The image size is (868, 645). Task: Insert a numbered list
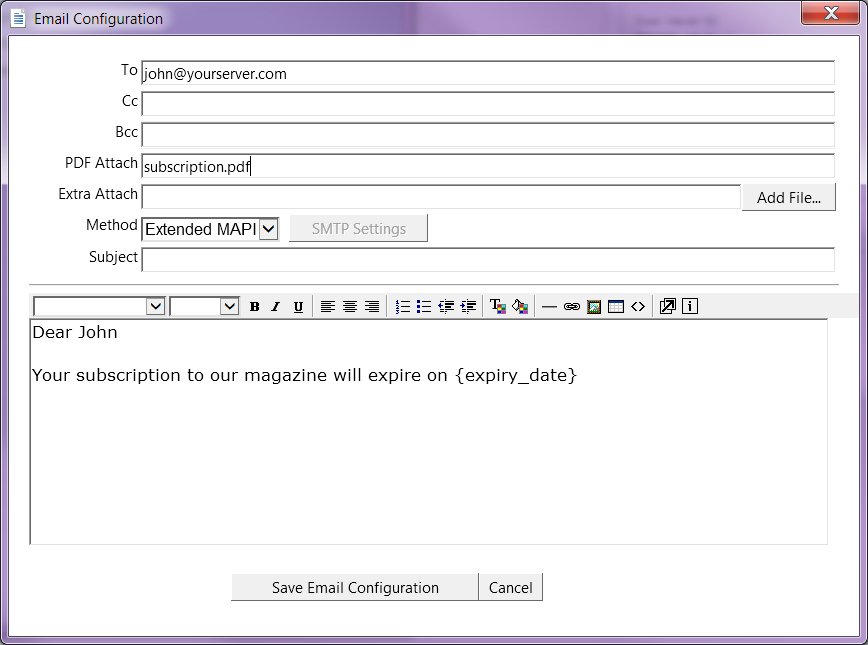(x=403, y=307)
